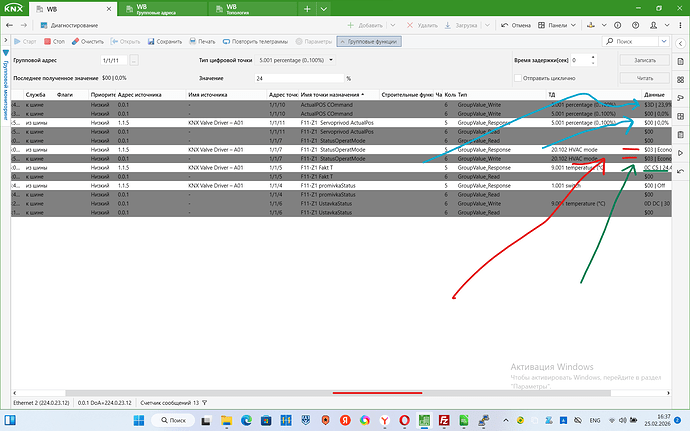This screenshot has height=431, width=690.
Task: Click the Адрес источника column header
Action: click(x=151, y=95)
